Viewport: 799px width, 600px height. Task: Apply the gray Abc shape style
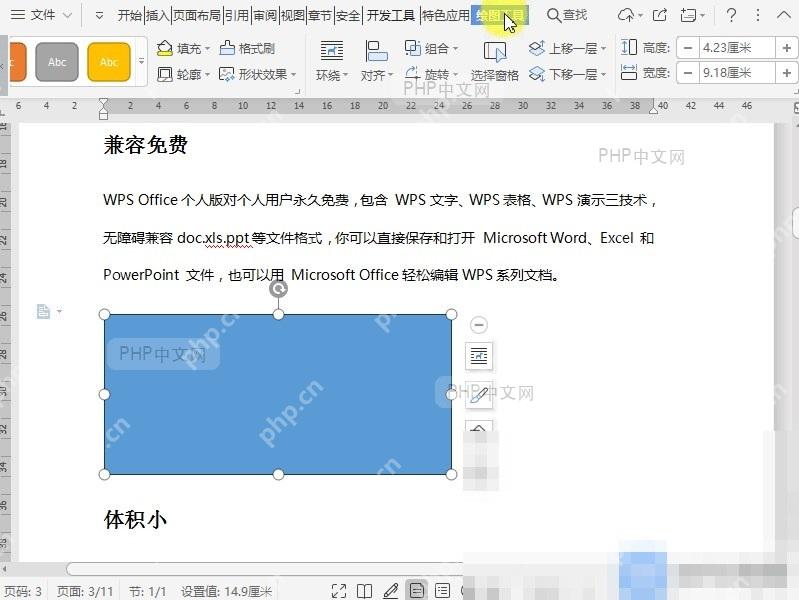pyautogui.click(x=57, y=62)
